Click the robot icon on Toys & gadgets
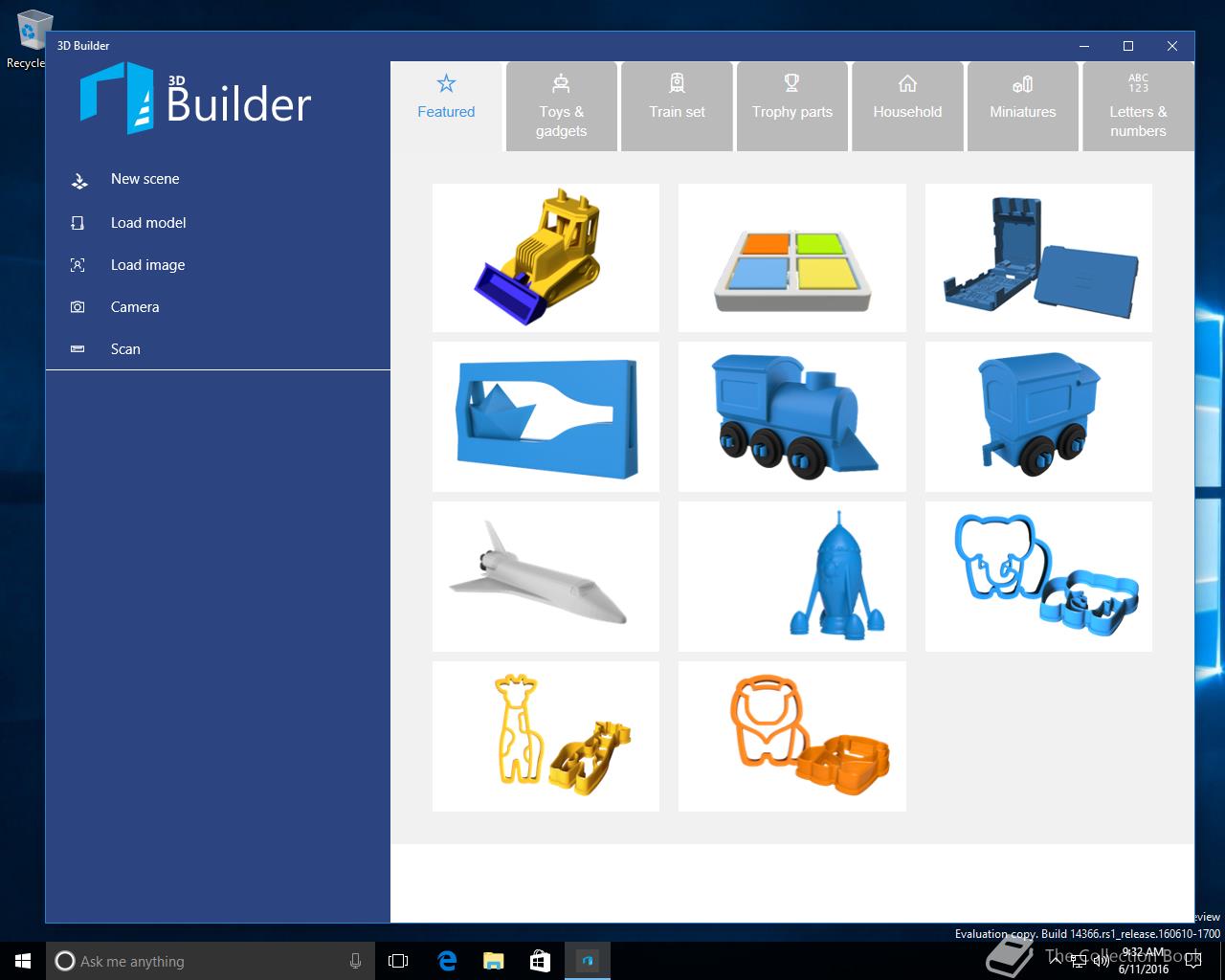This screenshot has height=980, width=1225. click(561, 83)
